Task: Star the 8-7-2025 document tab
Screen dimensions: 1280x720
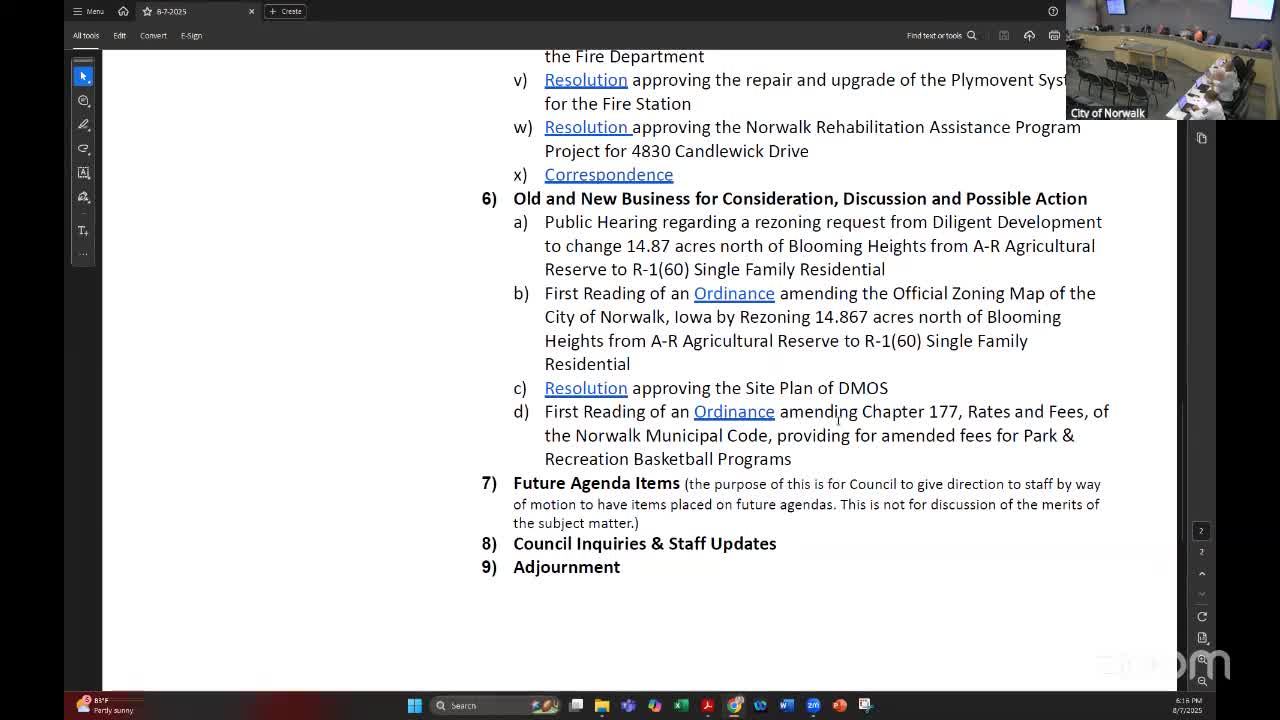Action: click(x=147, y=11)
